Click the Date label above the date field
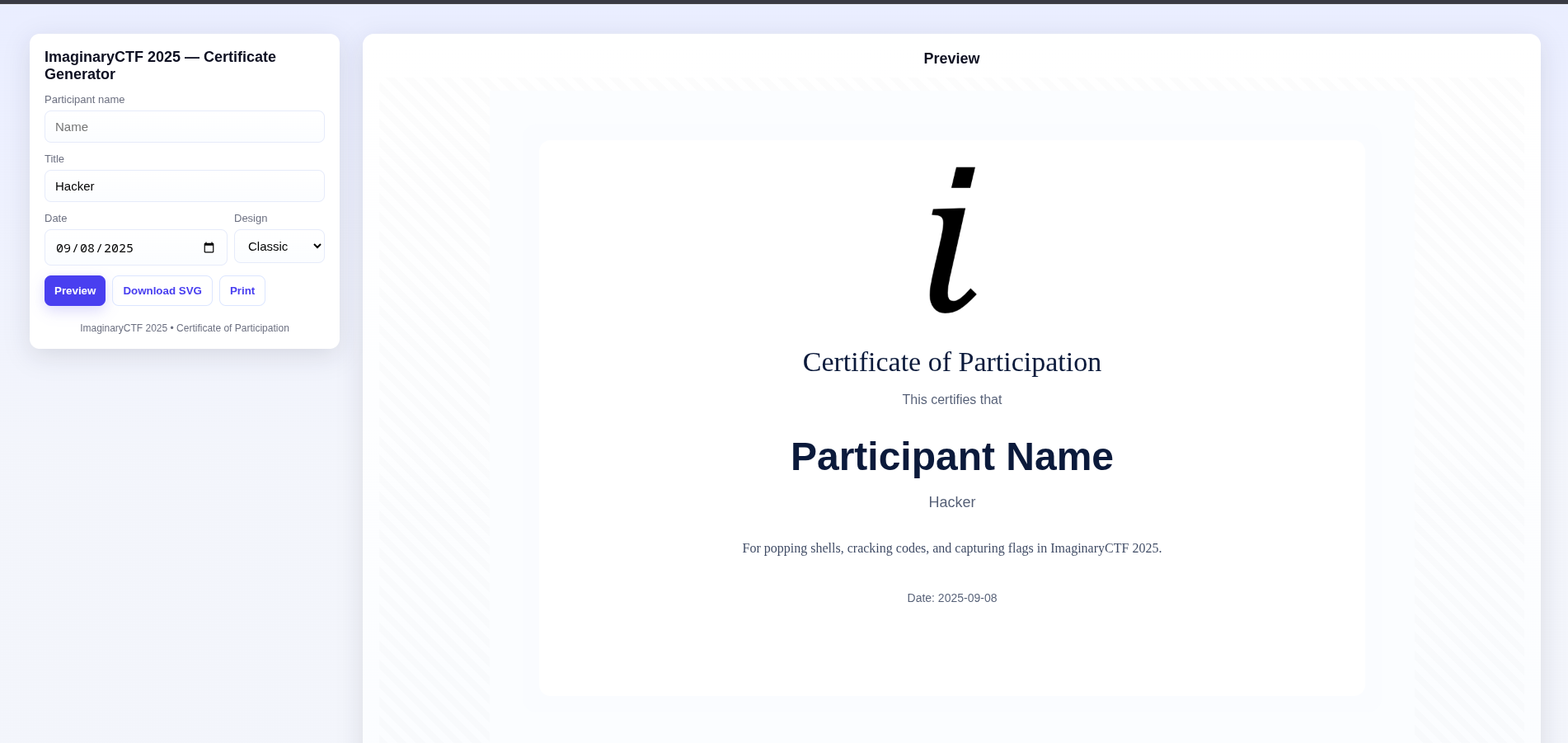 (x=56, y=219)
